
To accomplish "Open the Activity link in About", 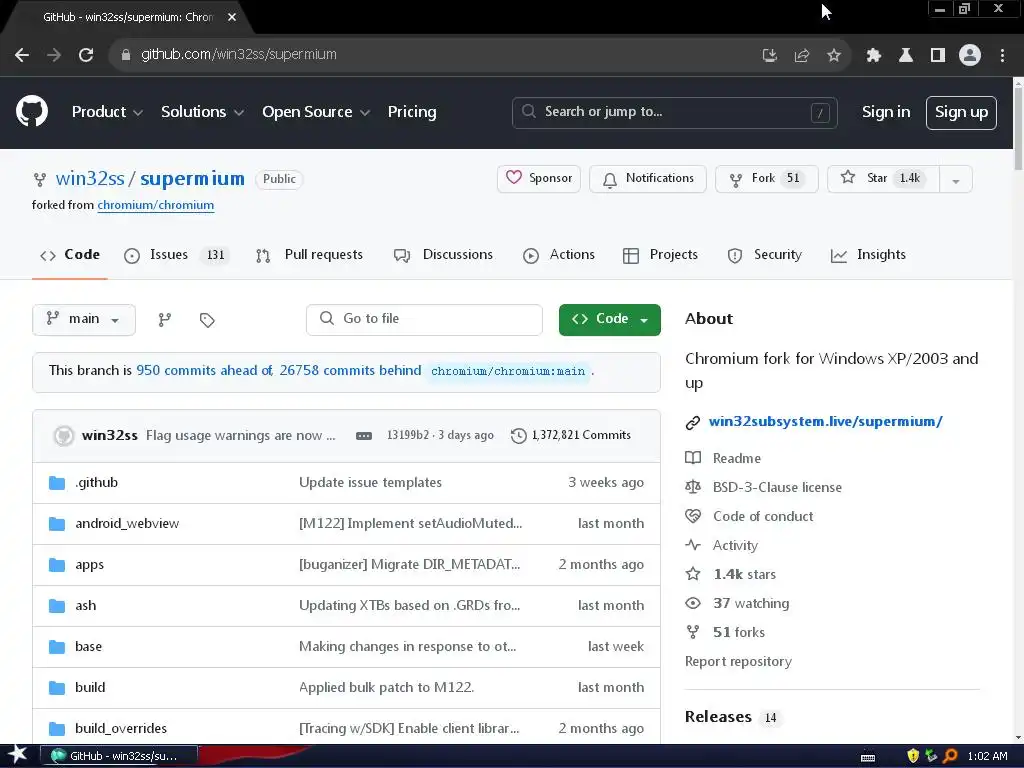I will coord(735,545).
